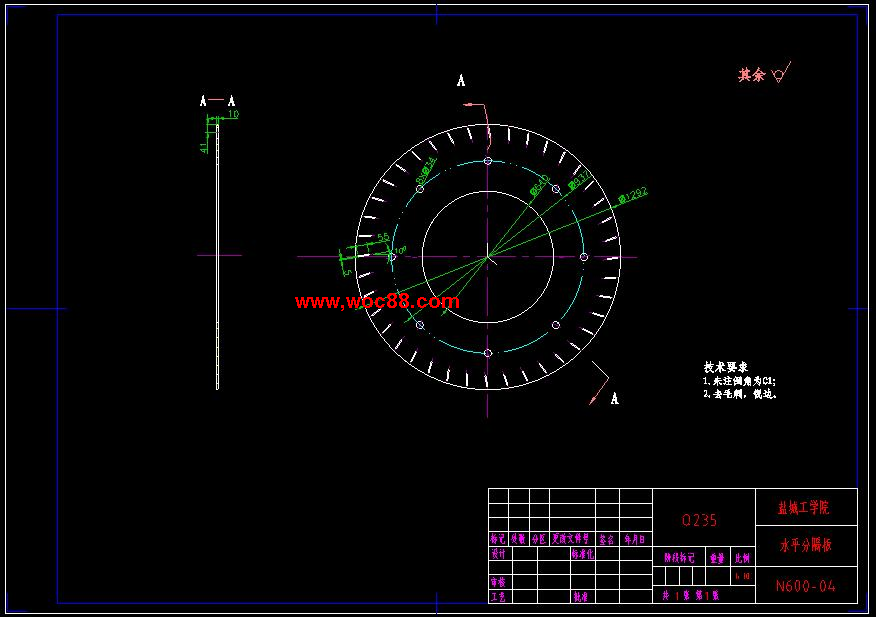Click the 10 thickness dimension in section view
The image size is (876, 617).
click(x=234, y=114)
